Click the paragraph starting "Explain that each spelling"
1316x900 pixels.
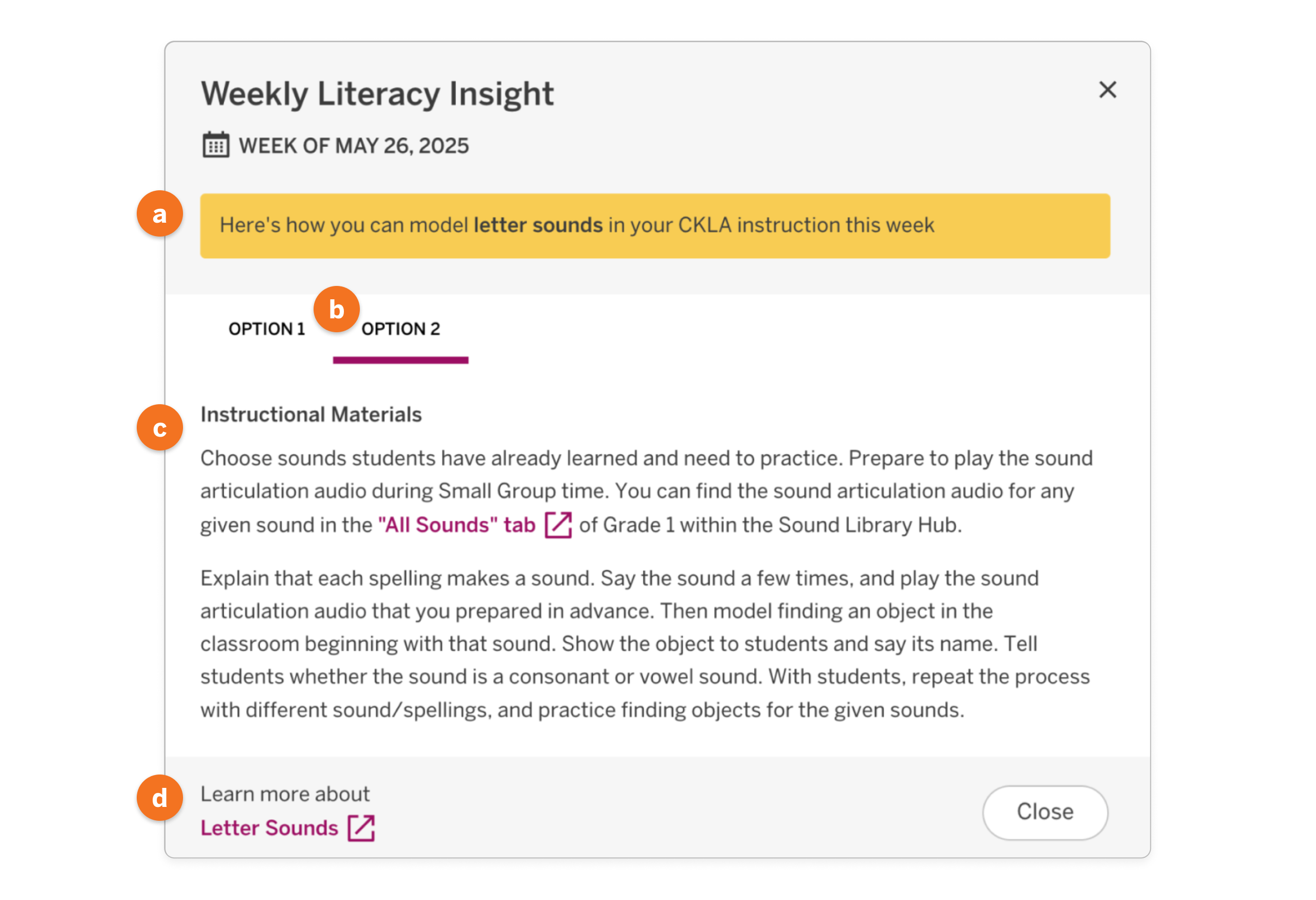tap(646, 643)
